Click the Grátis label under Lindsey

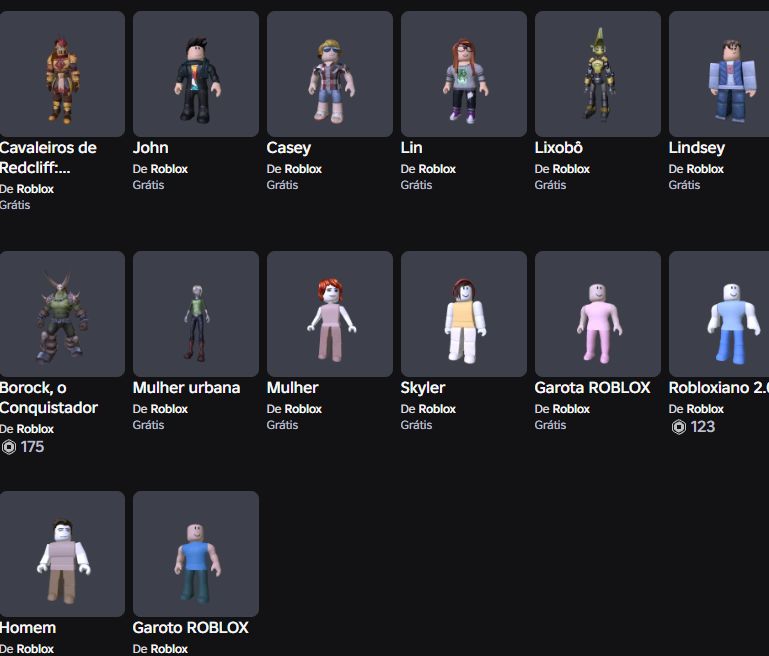click(684, 185)
